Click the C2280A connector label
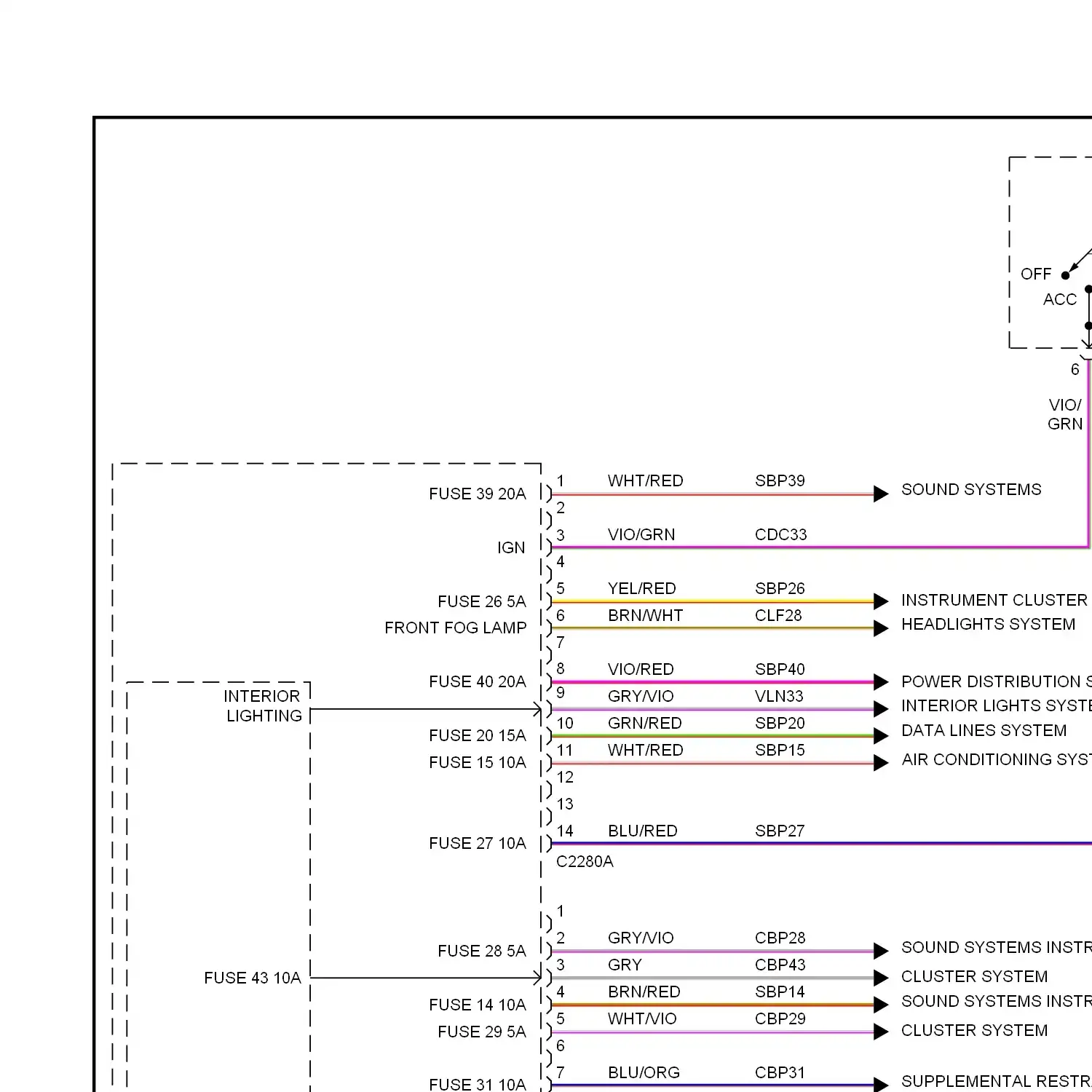This screenshot has height=1092, width=1092. coord(585,861)
